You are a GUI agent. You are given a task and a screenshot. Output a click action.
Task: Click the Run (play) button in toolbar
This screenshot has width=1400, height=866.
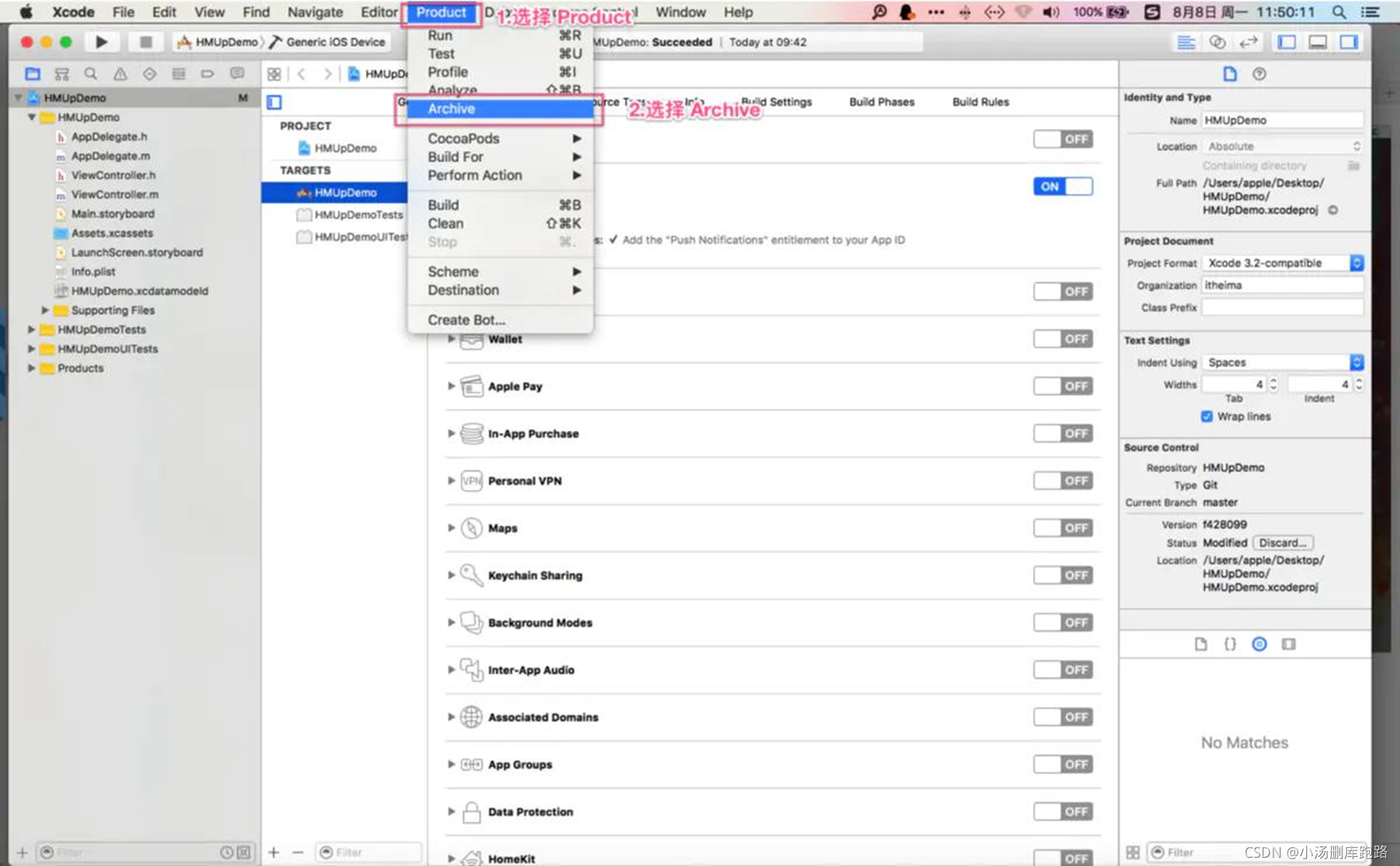click(x=101, y=42)
